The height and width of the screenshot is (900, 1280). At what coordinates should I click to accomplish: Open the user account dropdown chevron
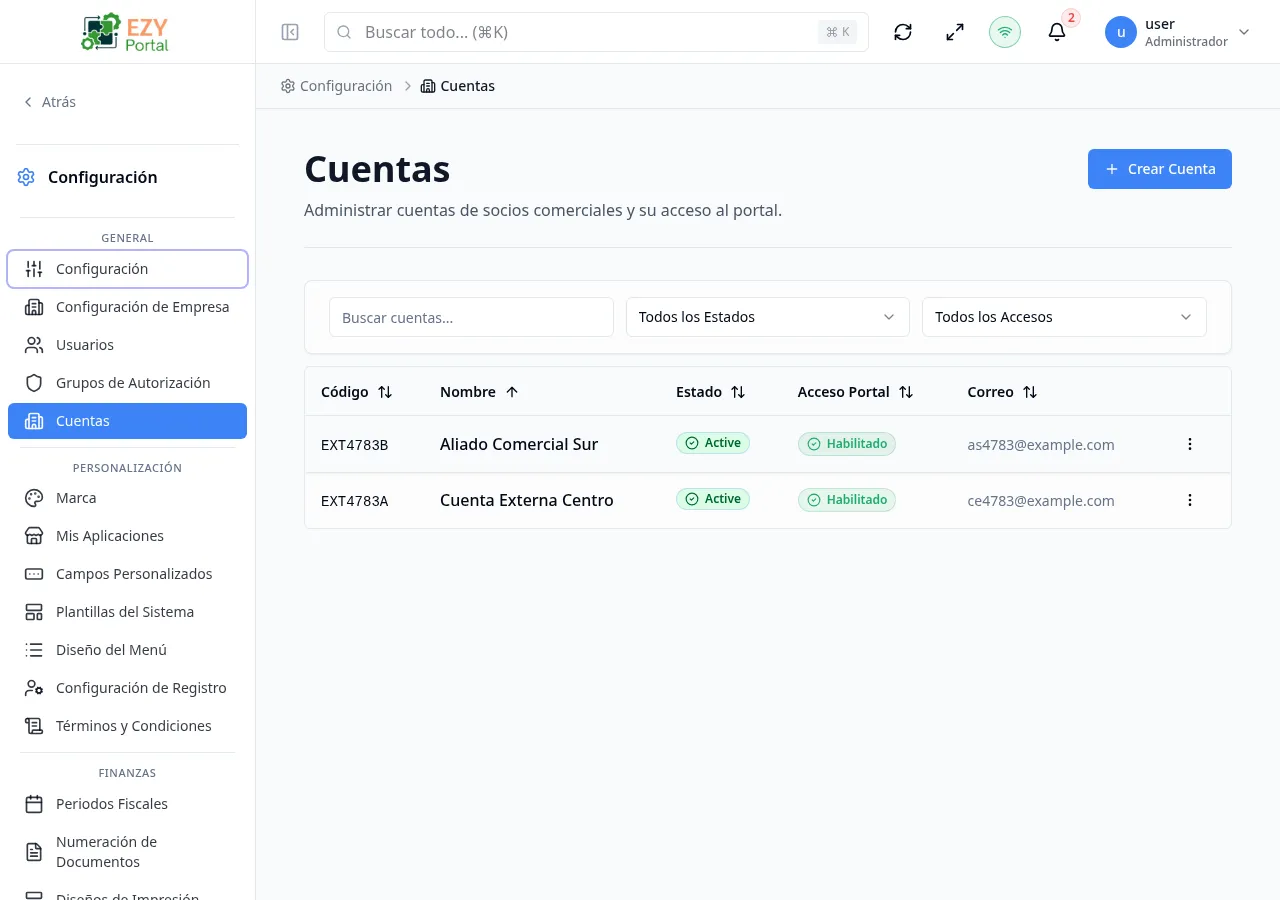1244,32
